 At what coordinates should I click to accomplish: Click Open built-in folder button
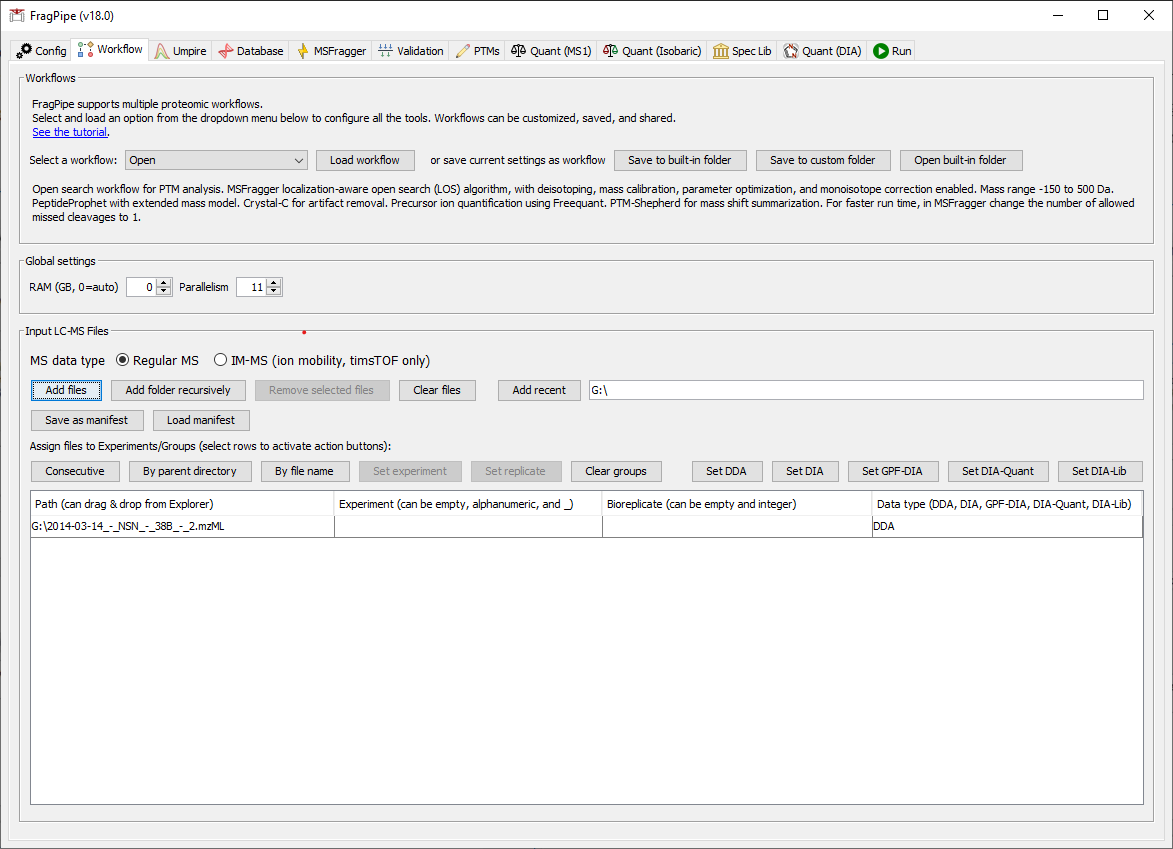960,160
